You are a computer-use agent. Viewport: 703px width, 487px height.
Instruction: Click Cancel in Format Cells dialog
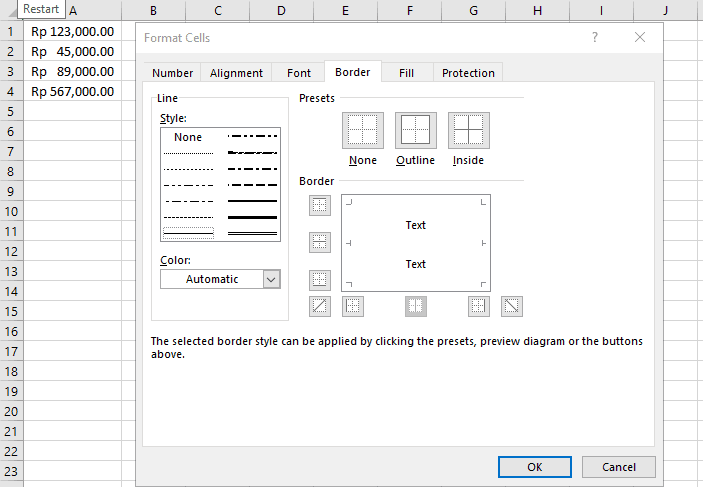(x=619, y=467)
